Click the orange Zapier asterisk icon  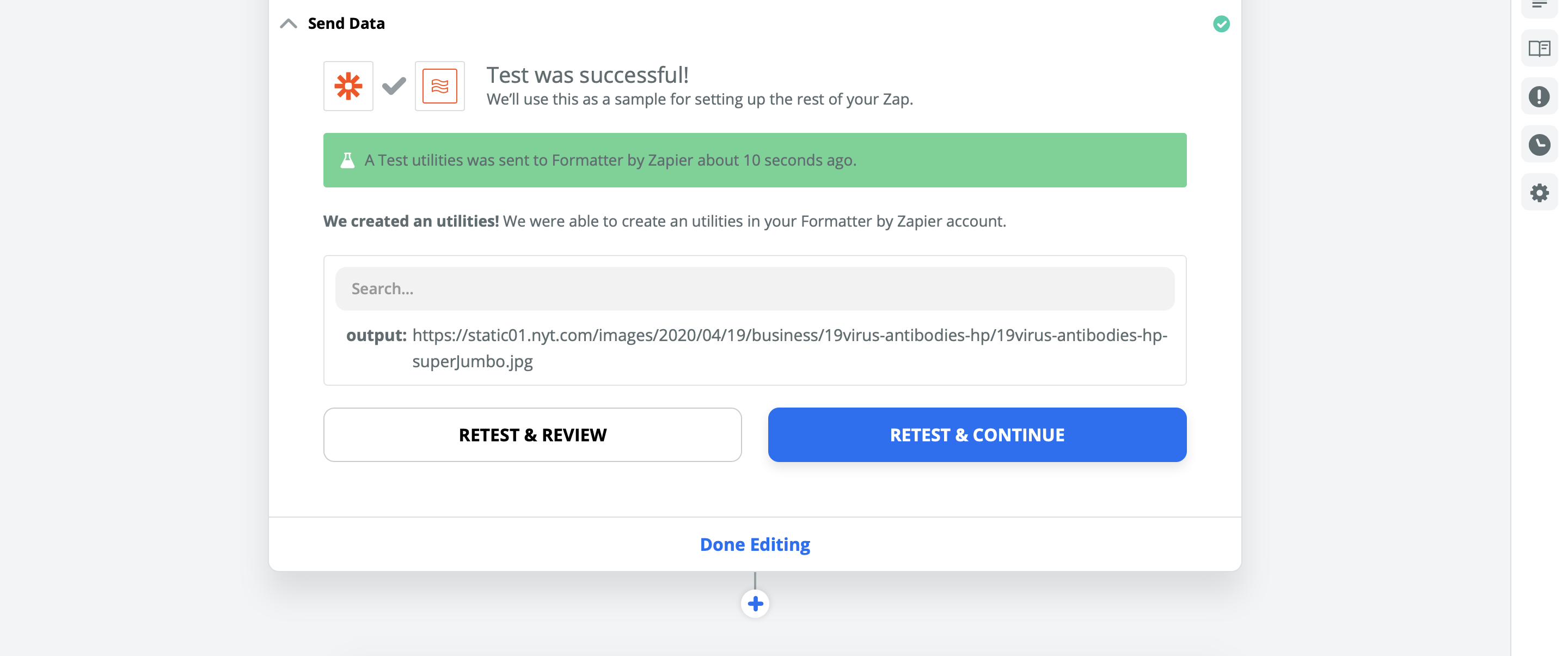point(348,86)
